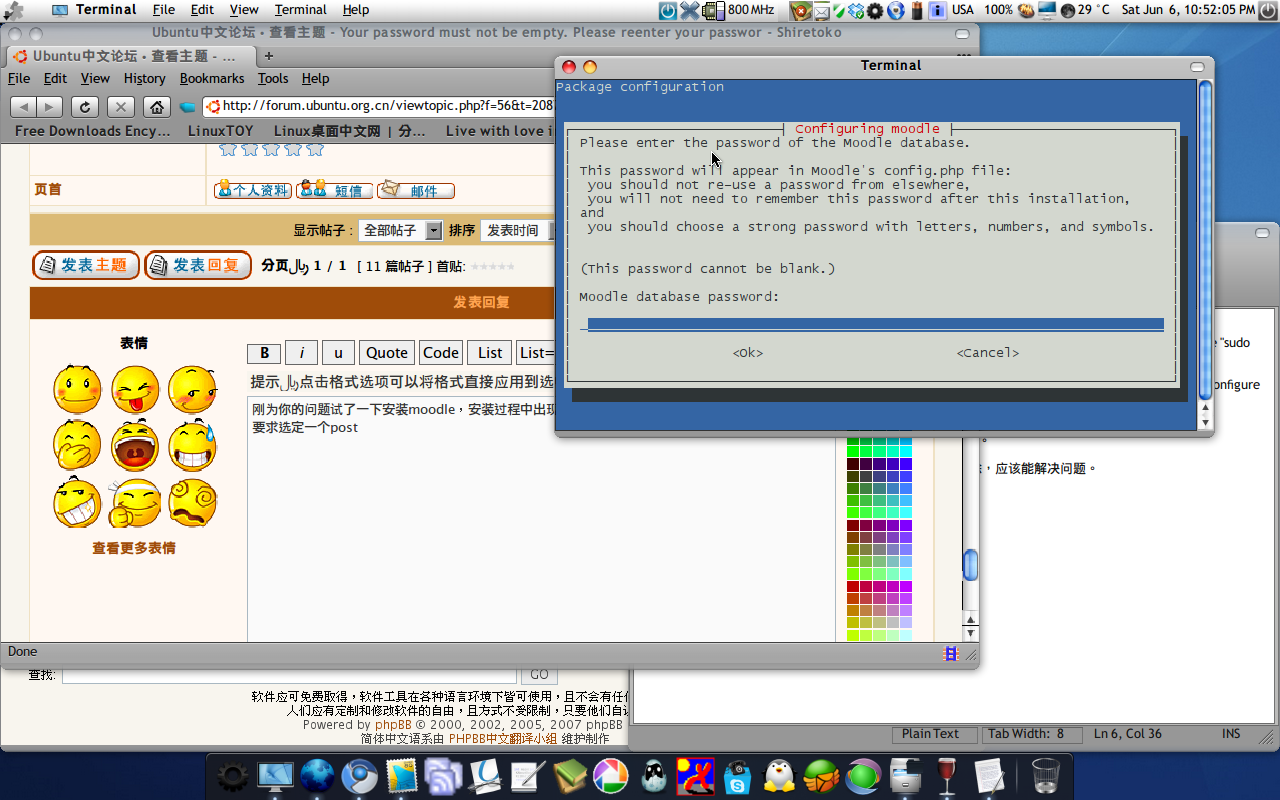
Task: Open 个人资料 profile button
Action: pyautogui.click(x=253, y=190)
